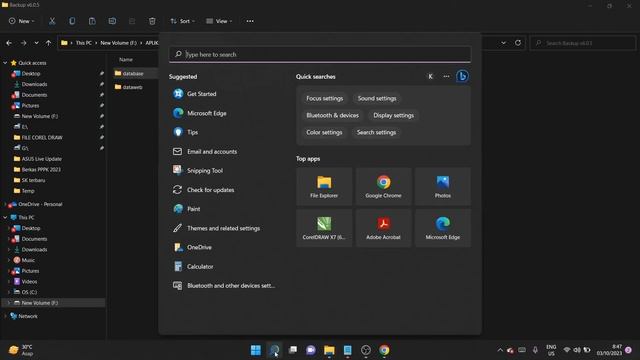This screenshot has width=640, height=360.
Task: Expand the OneDrive - Personal node
Action: tap(5, 204)
